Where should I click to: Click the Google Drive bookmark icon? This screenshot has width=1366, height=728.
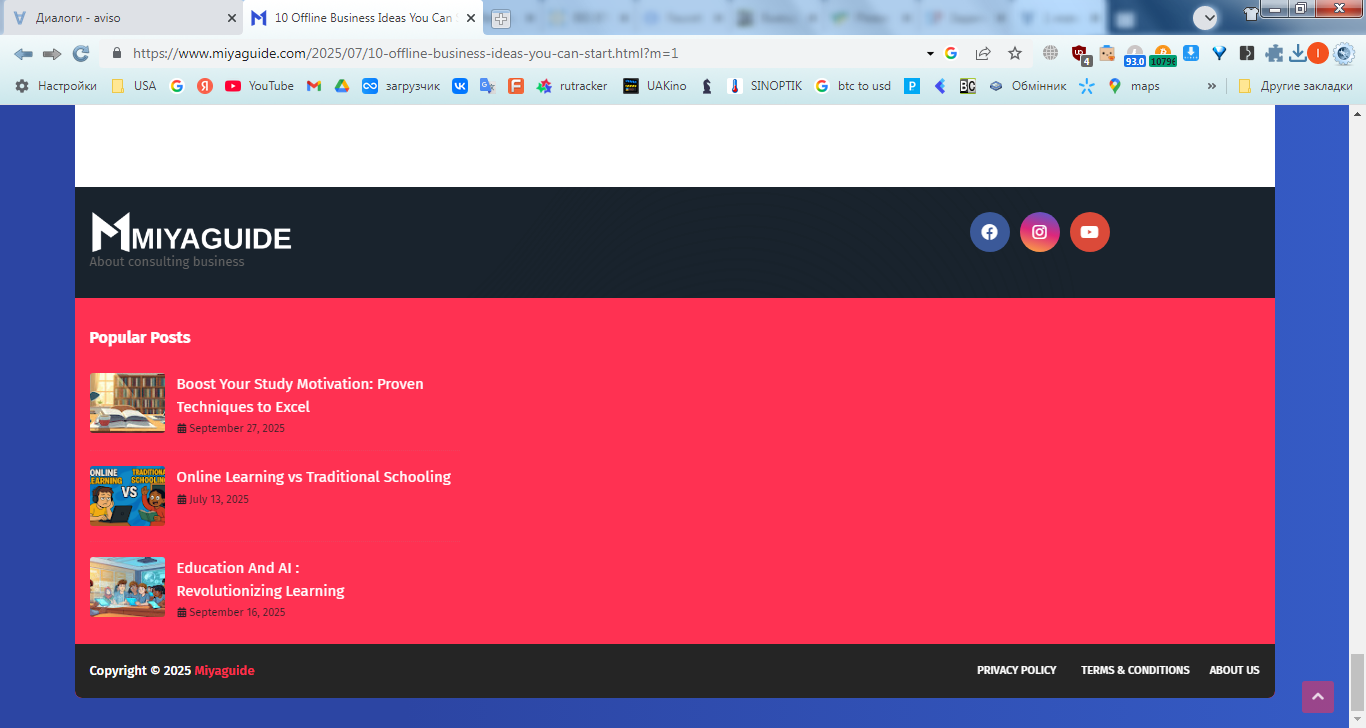342,86
